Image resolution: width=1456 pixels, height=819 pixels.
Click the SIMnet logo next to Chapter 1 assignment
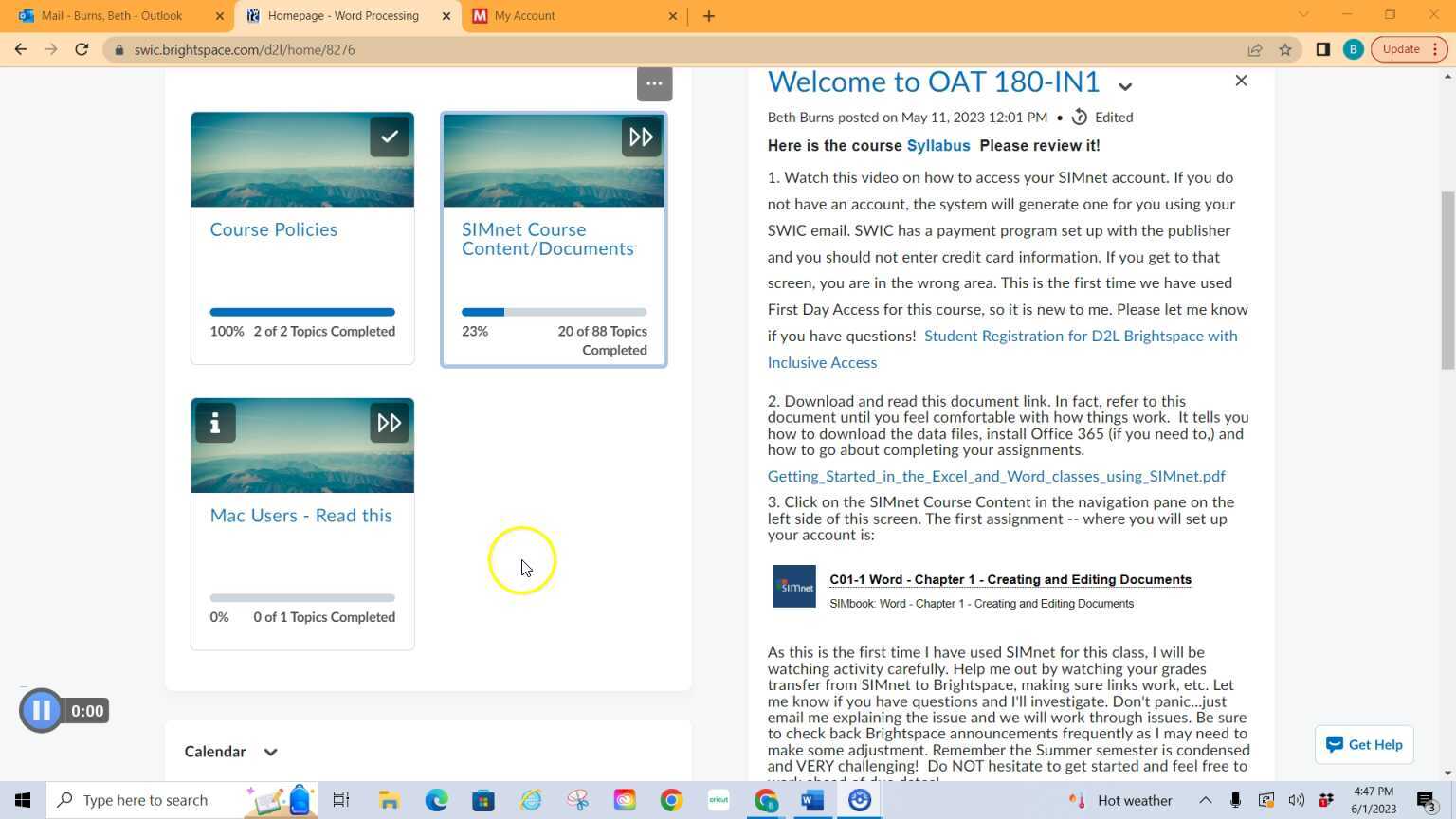tap(794, 586)
